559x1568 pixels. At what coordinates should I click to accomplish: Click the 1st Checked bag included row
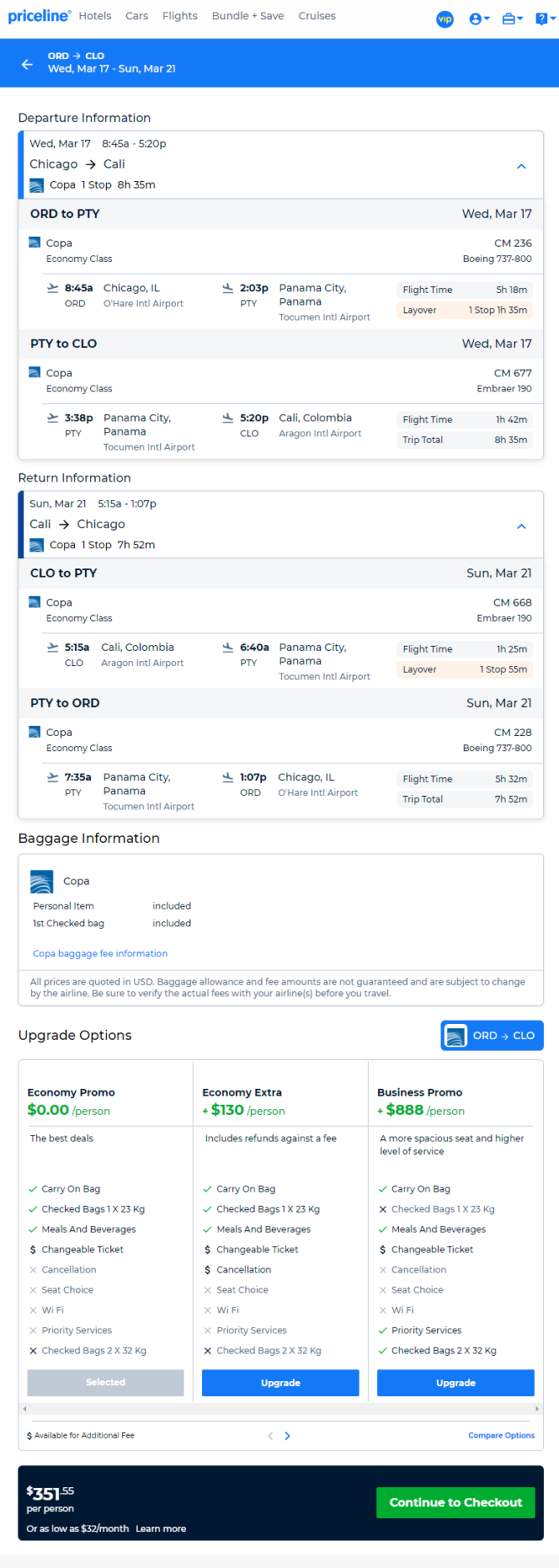[x=112, y=923]
